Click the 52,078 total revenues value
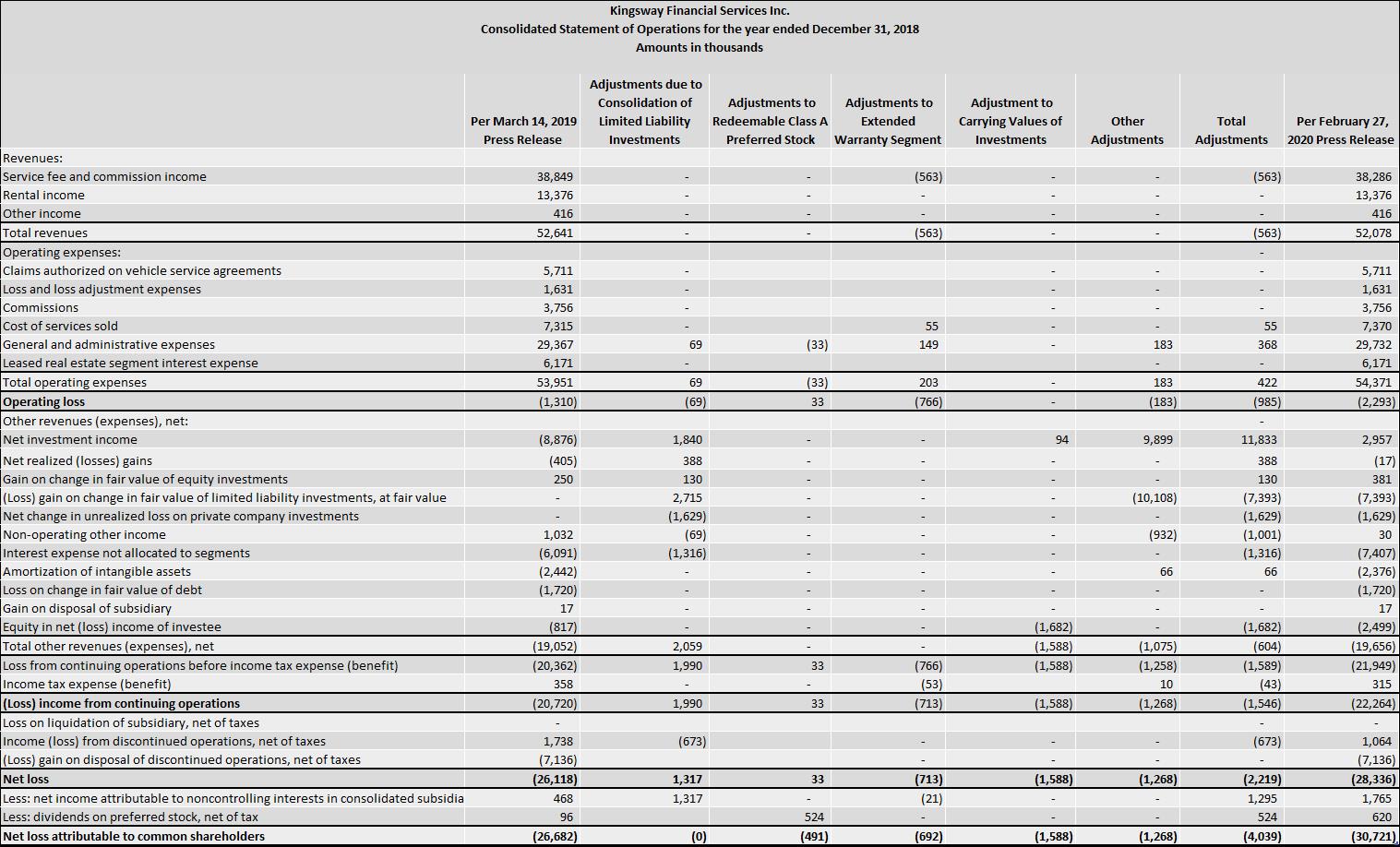Viewport: 1400px width, 847px height. 1374,233
